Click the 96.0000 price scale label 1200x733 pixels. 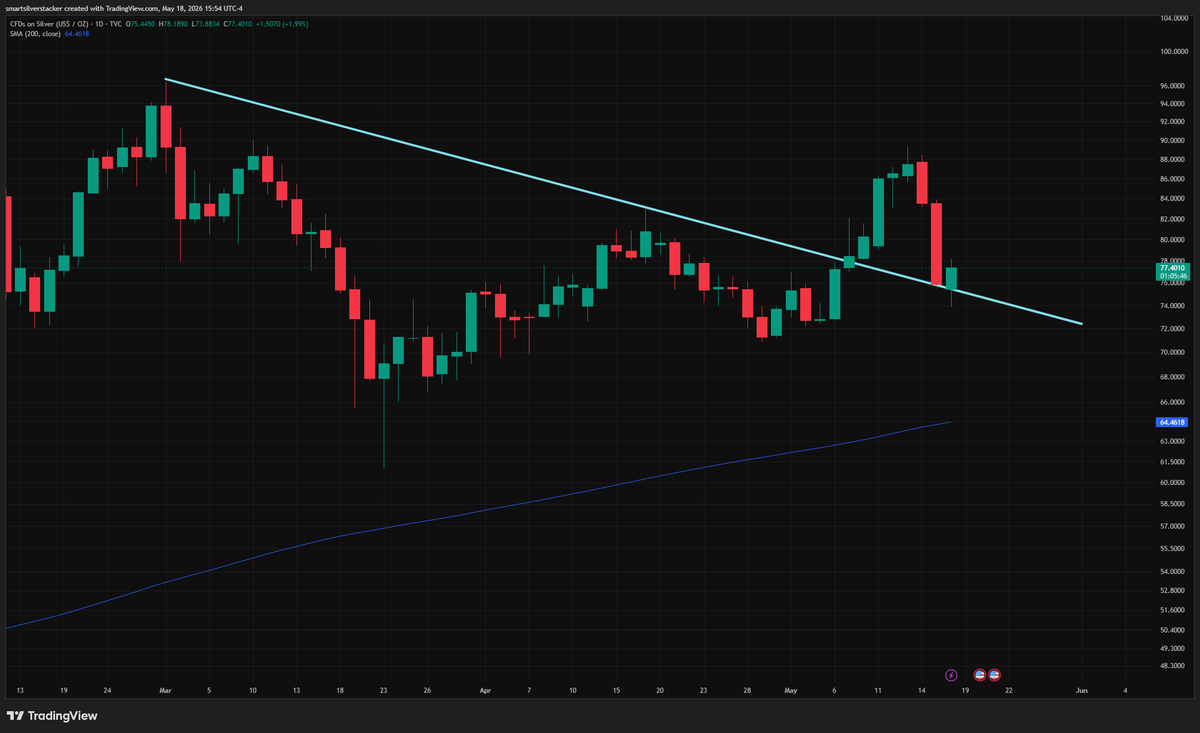(x=1173, y=86)
